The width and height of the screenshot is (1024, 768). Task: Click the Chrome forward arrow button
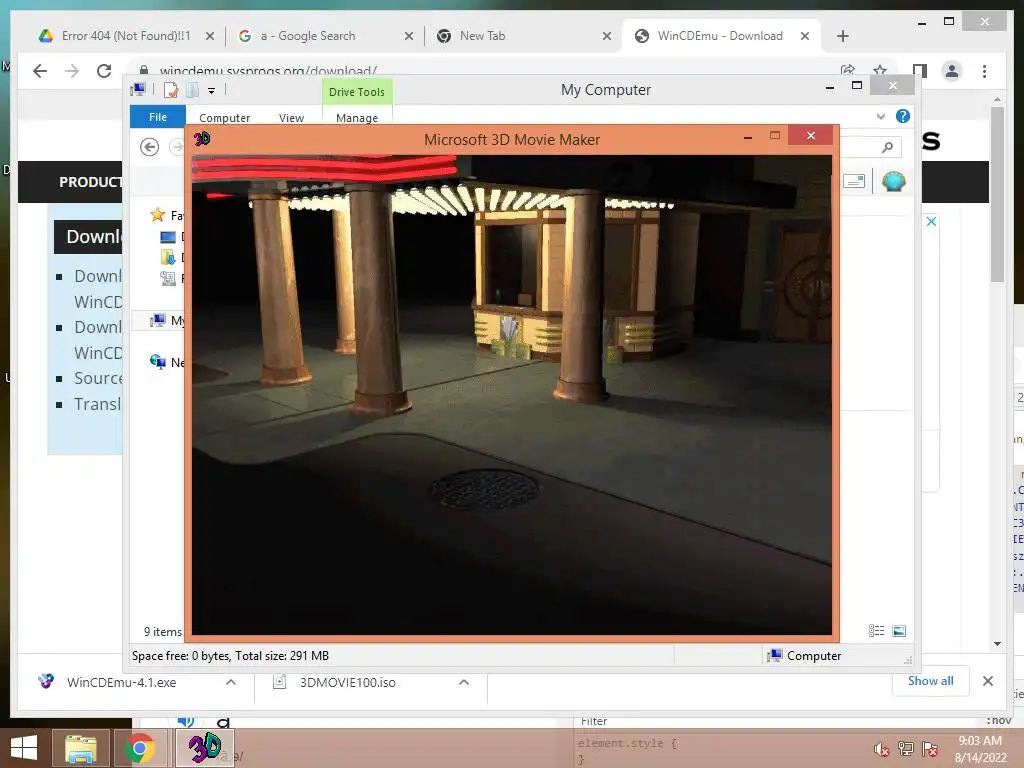click(x=72, y=71)
